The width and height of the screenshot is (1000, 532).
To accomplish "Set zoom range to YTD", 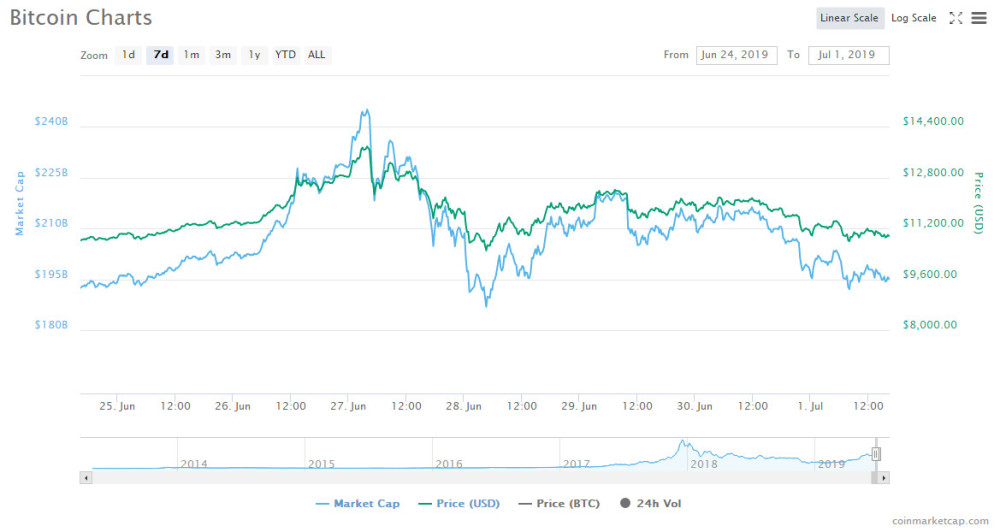I will [x=285, y=55].
